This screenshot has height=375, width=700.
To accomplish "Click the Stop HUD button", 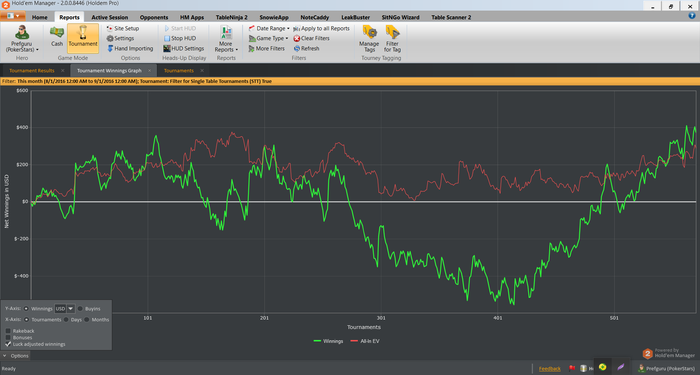I will click(180, 38).
